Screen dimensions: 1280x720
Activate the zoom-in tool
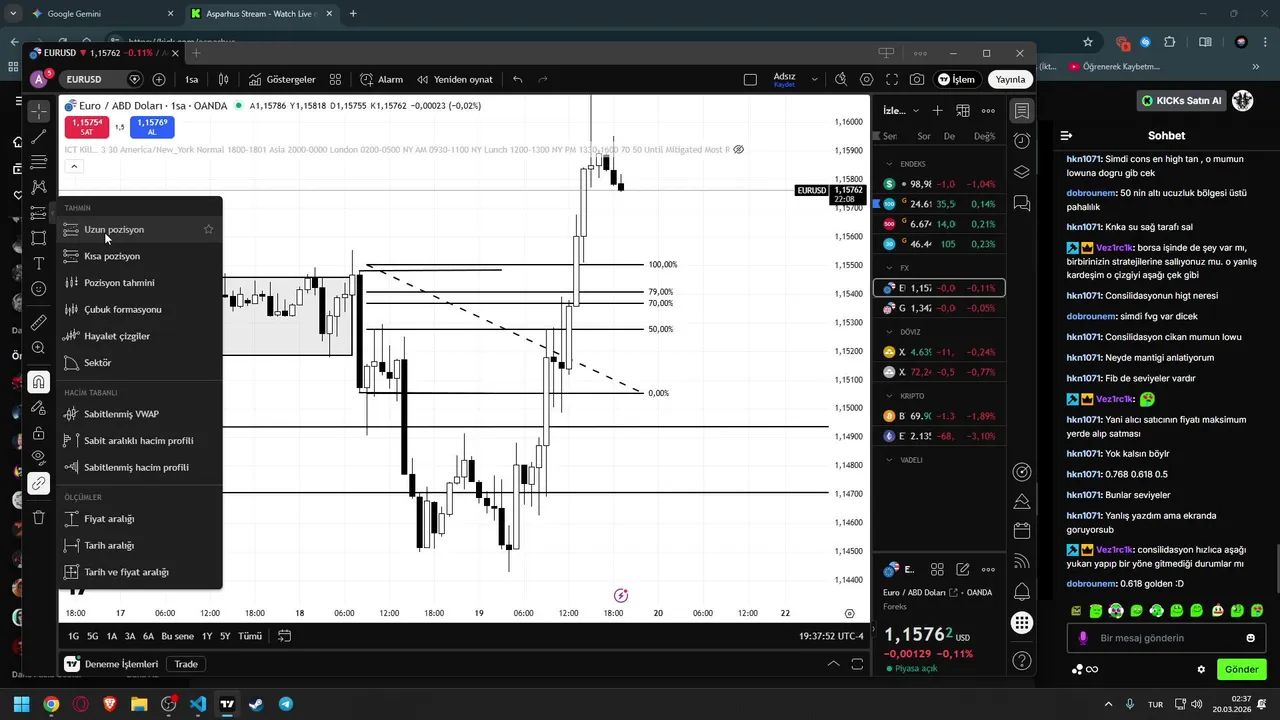pyautogui.click(x=38, y=348)
